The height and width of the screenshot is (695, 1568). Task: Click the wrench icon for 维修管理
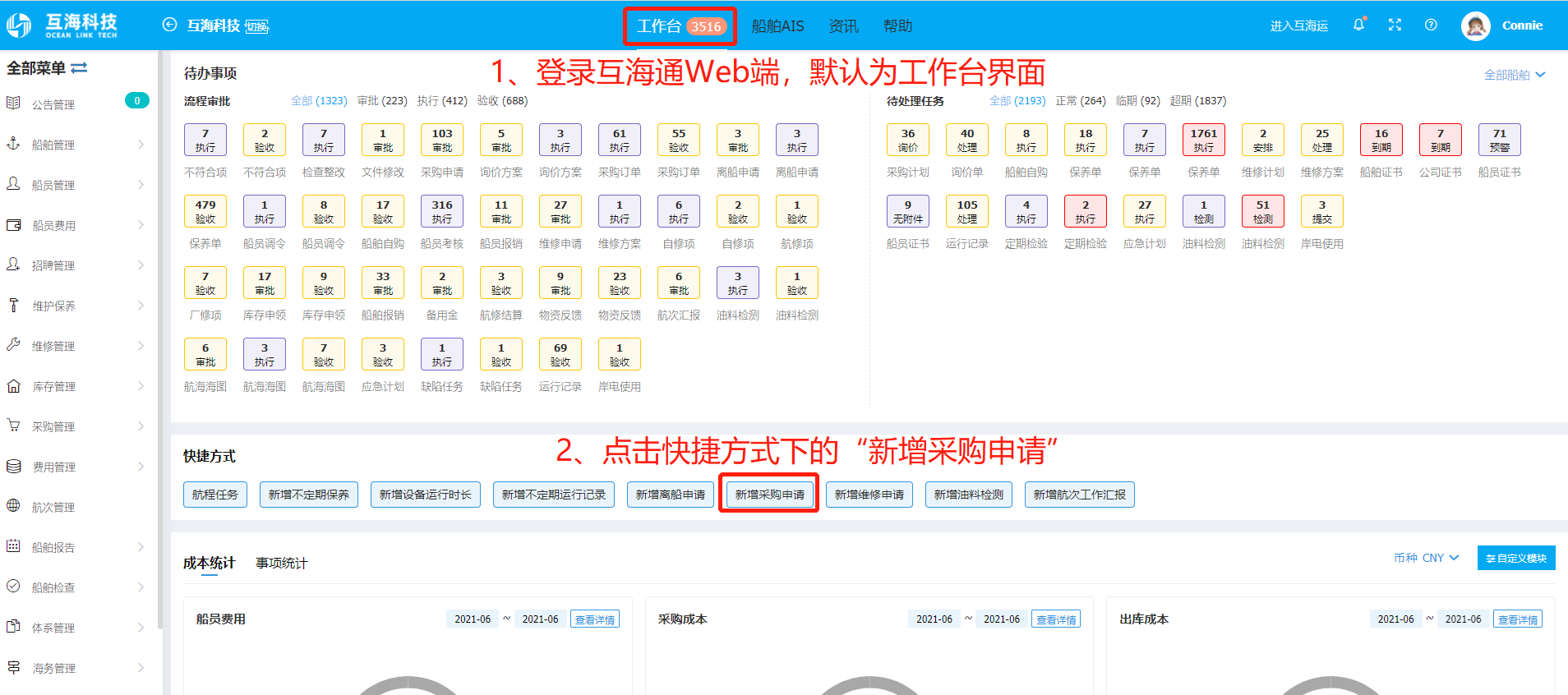[x=13, y=345]
